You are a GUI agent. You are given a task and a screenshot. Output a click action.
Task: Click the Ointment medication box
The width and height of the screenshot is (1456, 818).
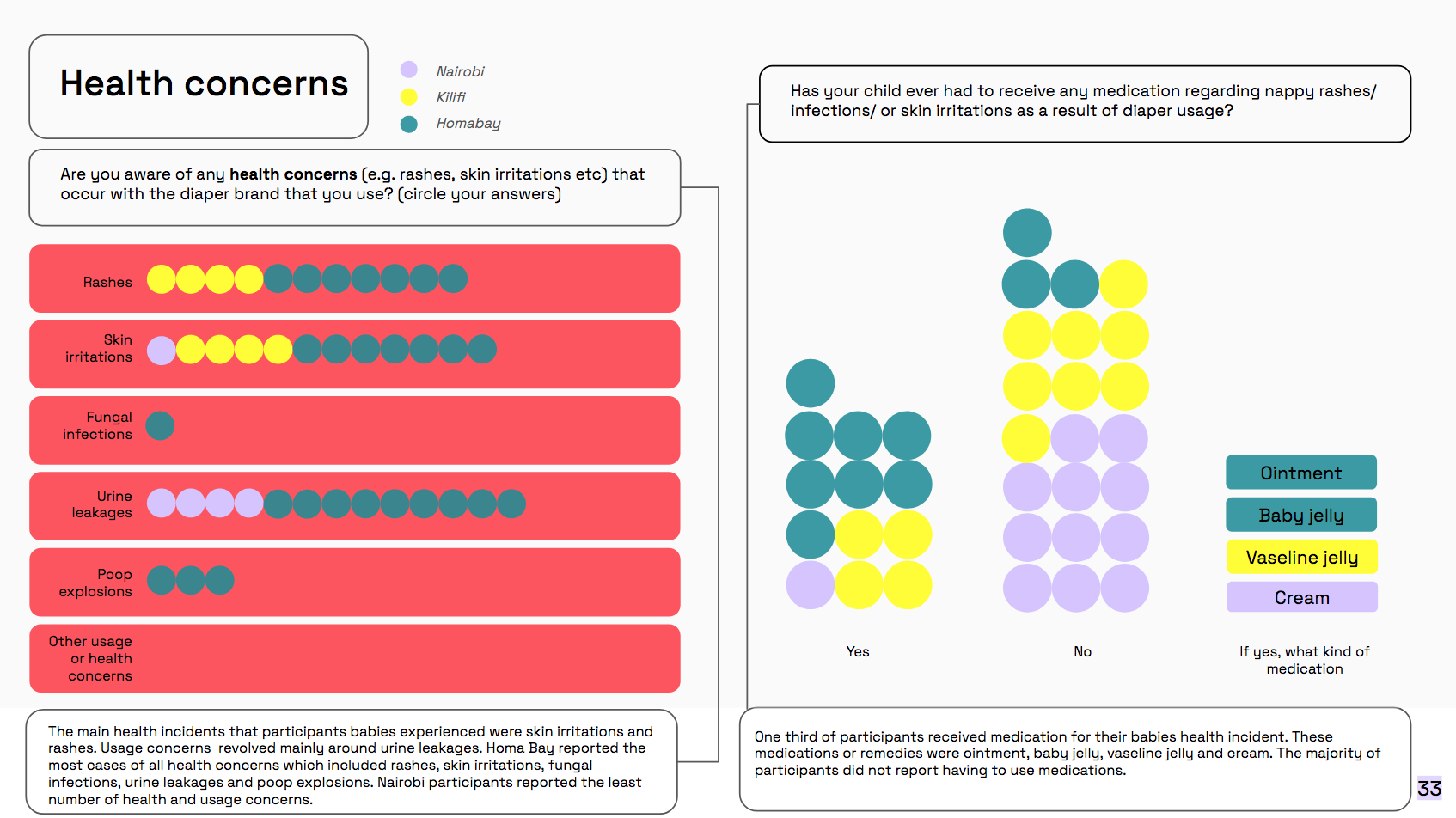pos(1301,473)
